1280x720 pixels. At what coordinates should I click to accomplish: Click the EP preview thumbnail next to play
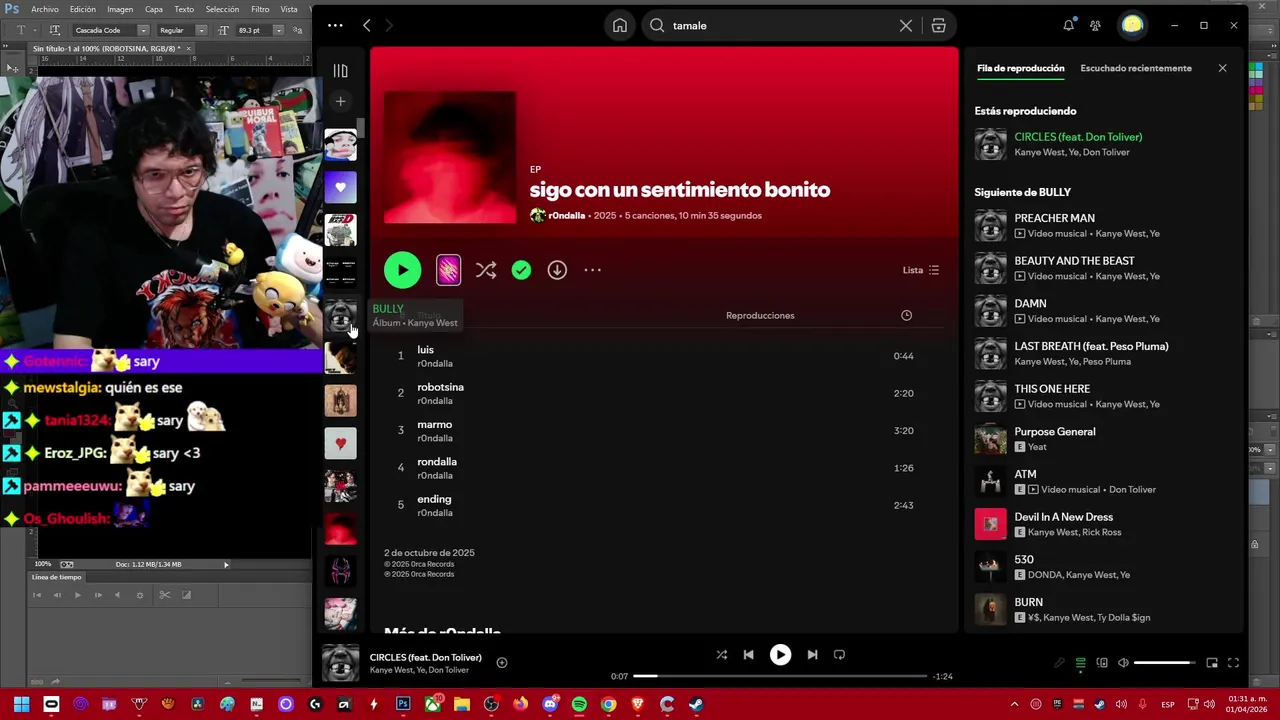click(x=448, y=270)
